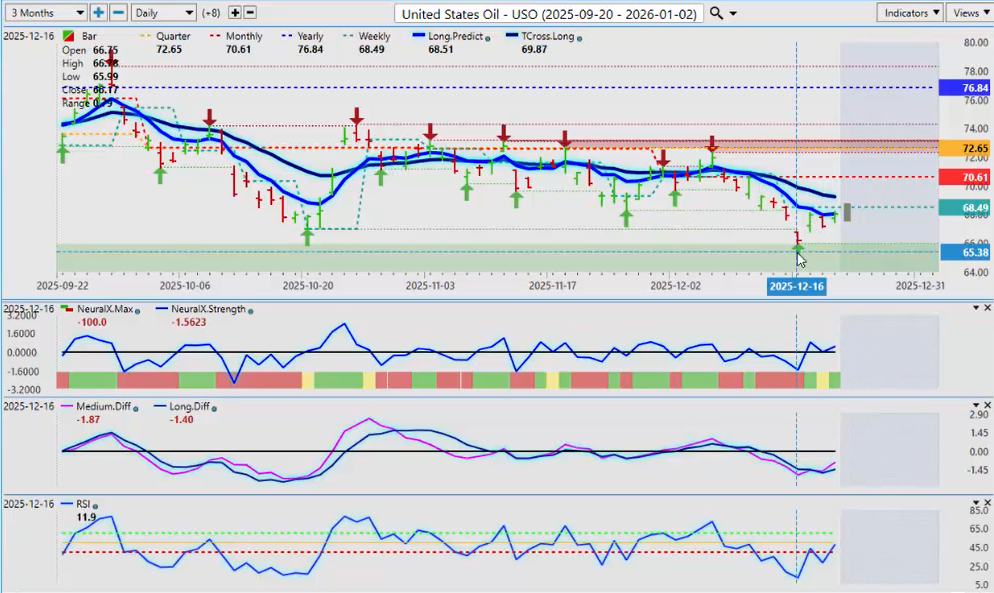Toggle the NeuralX.Strength indicator settings dot

(250, 309)
